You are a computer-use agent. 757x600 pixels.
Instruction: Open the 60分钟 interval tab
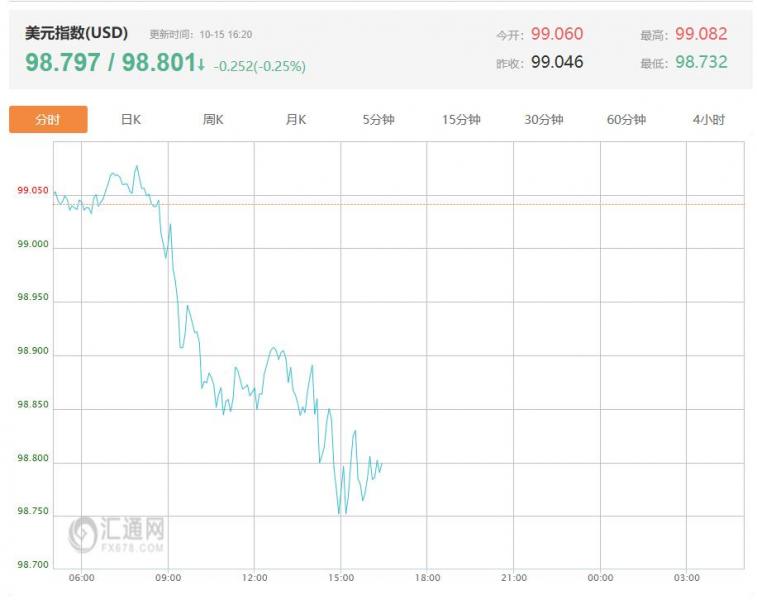tap(626, 120)
